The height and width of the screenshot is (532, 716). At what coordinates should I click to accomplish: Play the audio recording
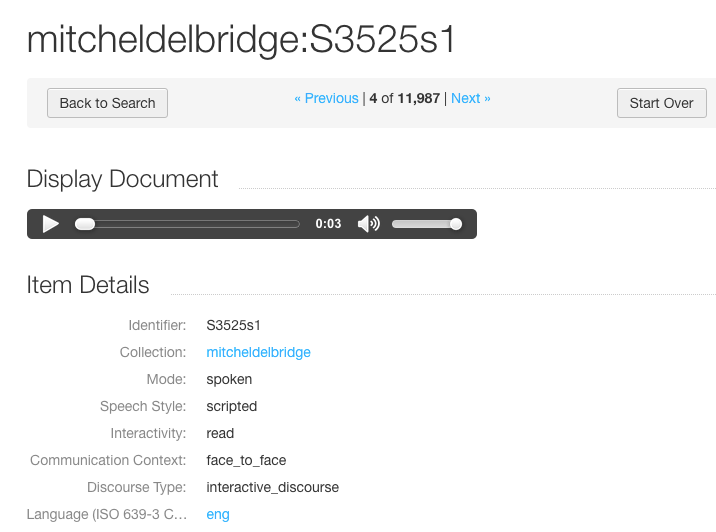pos(51,224)
